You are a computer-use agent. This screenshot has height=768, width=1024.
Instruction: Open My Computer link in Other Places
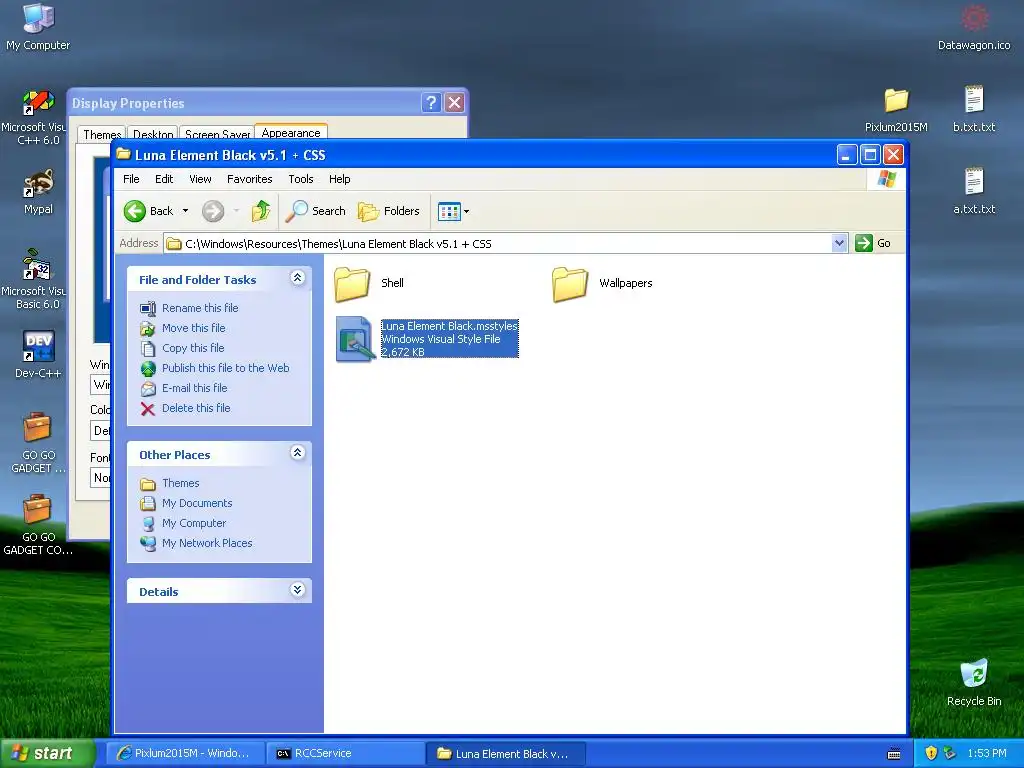194,523
